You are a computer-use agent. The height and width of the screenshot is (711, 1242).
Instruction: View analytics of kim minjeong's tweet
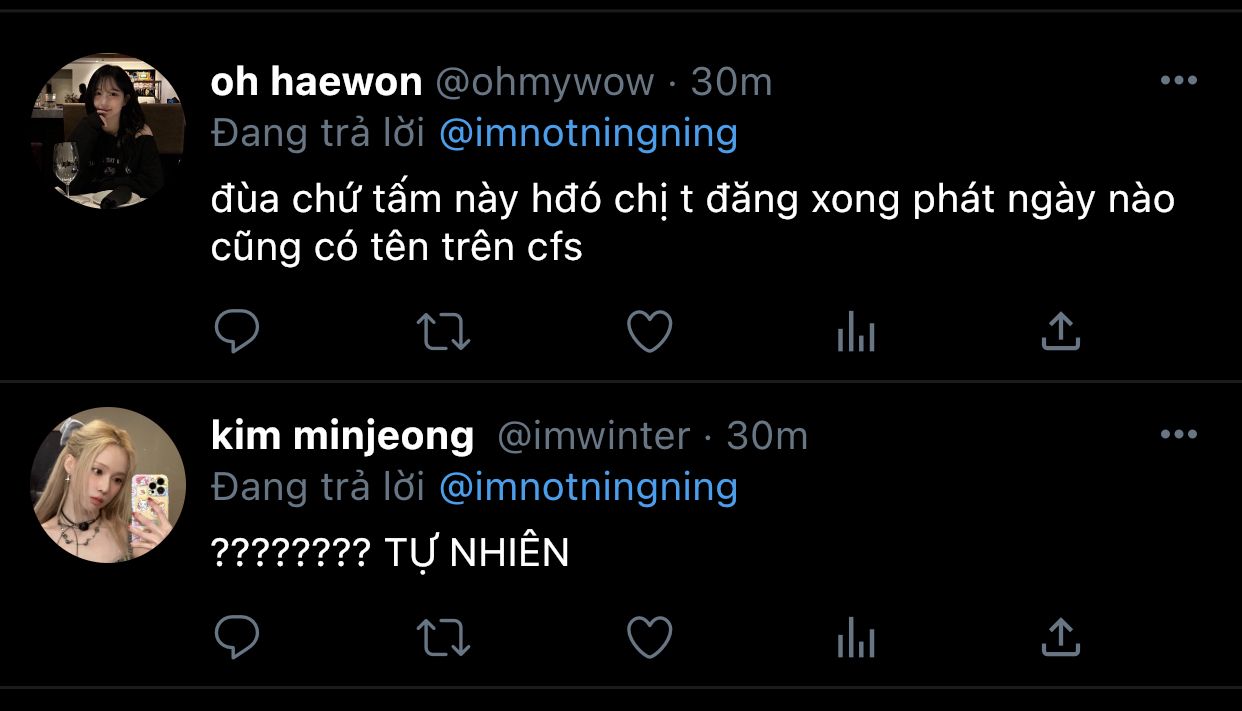(x=855, y=636)
